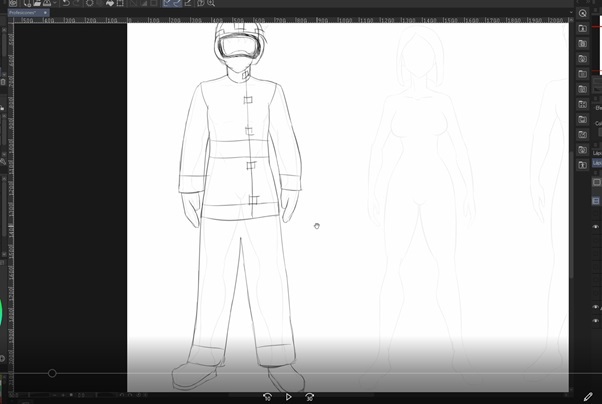Click the Redo arrow in the command bar
Viewport: 602px width, 404px height.
pos(78,3)
